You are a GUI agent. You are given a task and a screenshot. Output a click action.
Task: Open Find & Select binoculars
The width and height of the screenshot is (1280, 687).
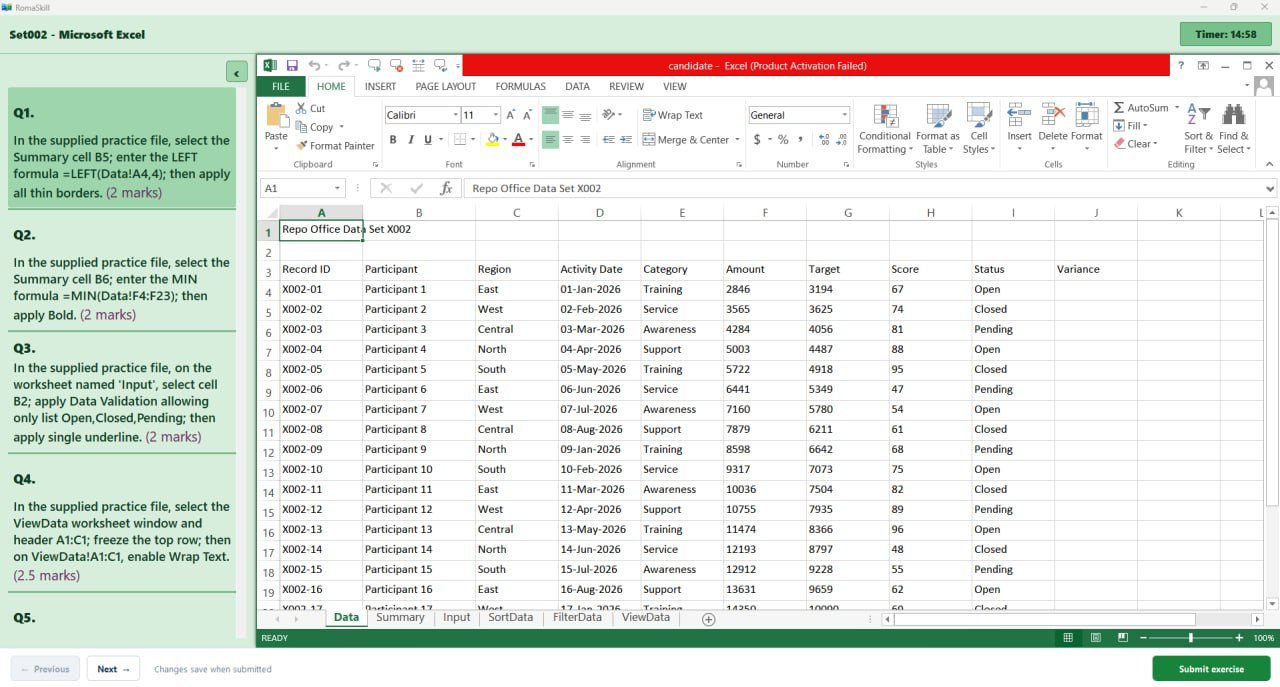point(1234,129)
